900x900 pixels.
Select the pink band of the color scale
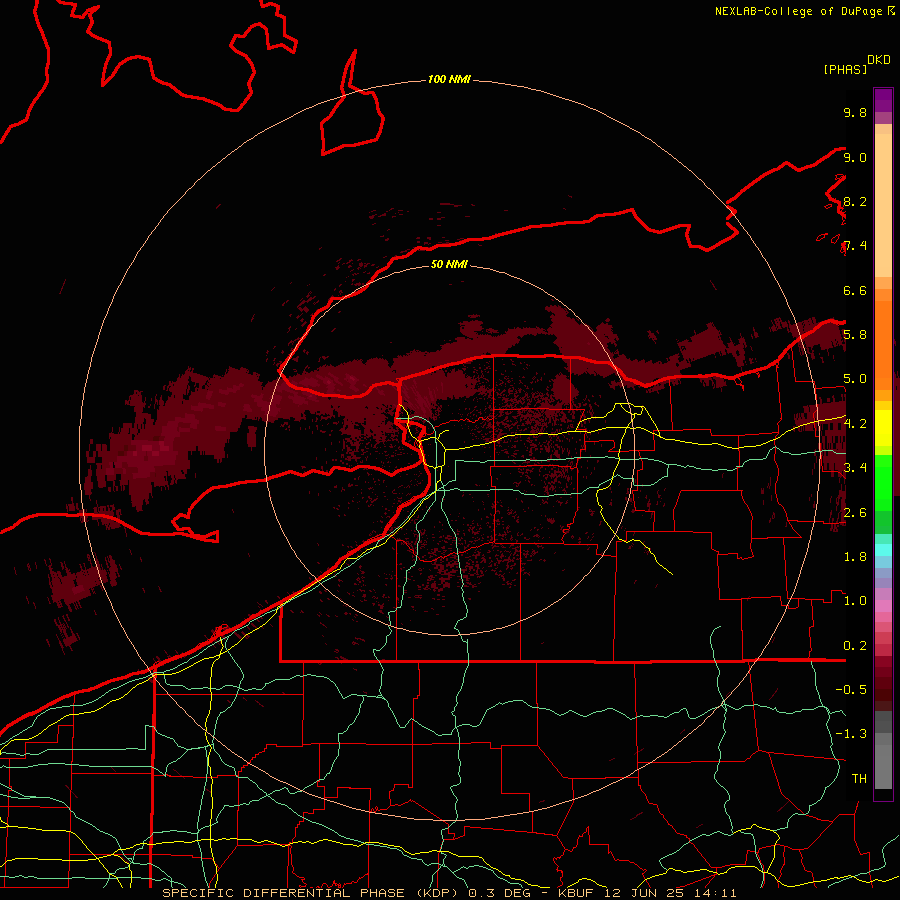click(x=883, y=606)
